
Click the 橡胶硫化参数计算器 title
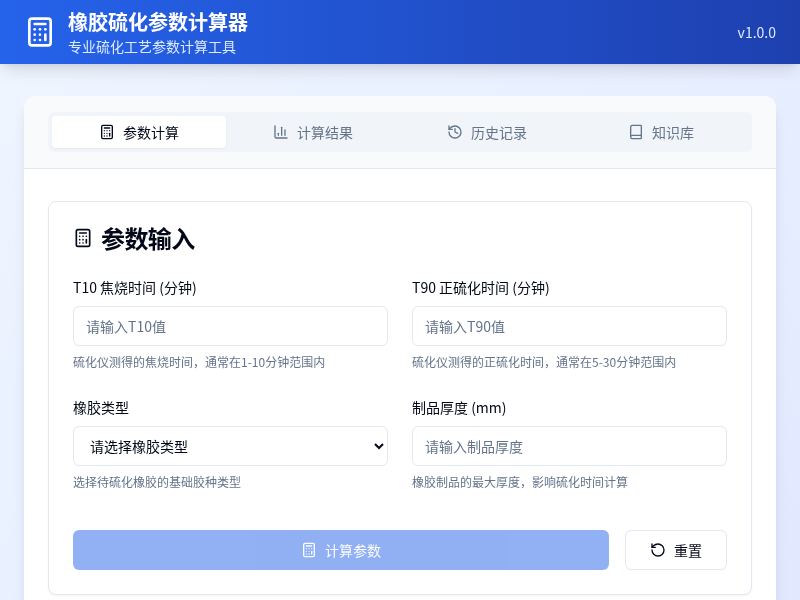pyautogui.click(x=158, y=22)
